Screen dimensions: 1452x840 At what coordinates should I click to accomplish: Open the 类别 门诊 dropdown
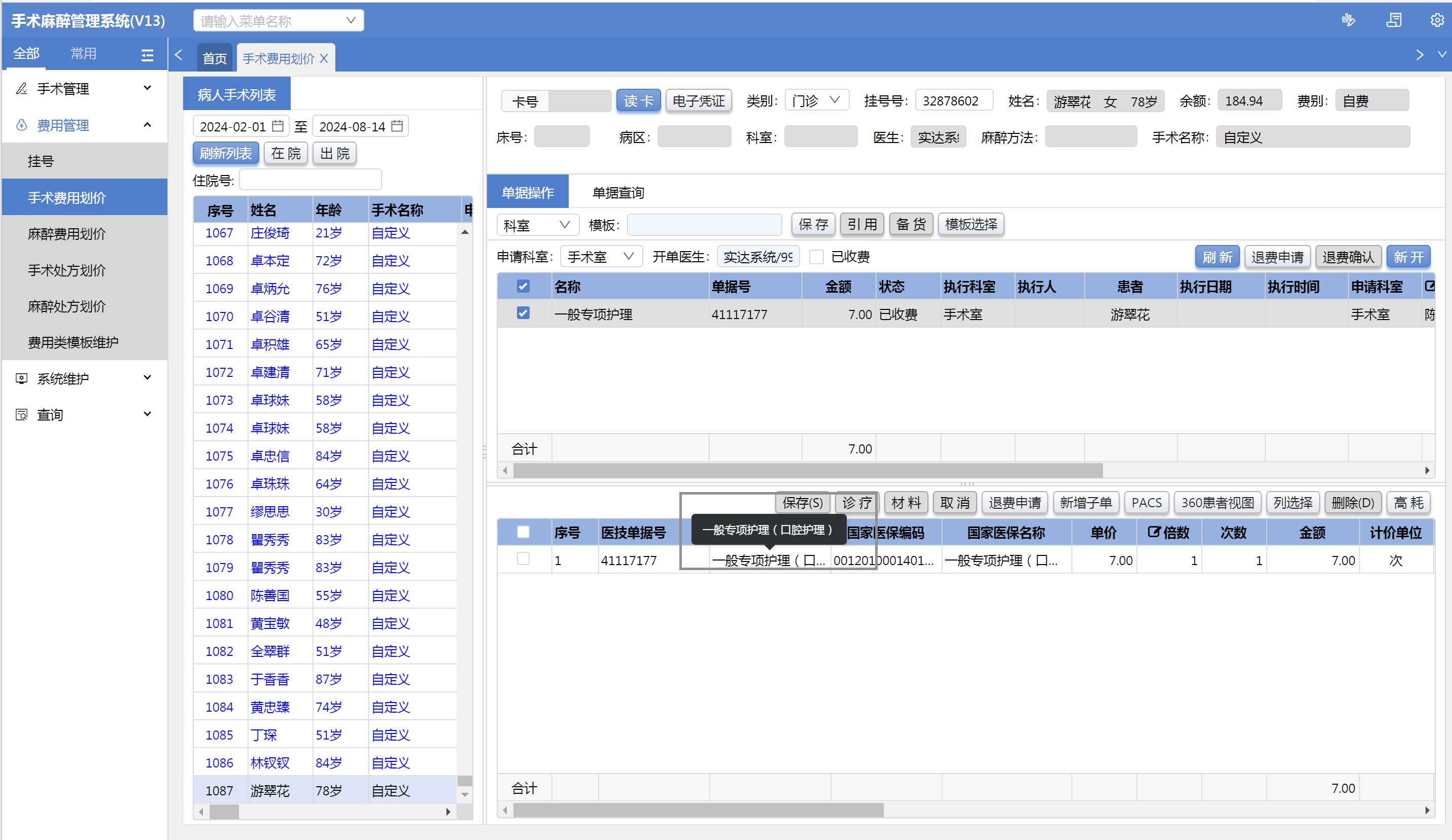(x=816, y=101)
